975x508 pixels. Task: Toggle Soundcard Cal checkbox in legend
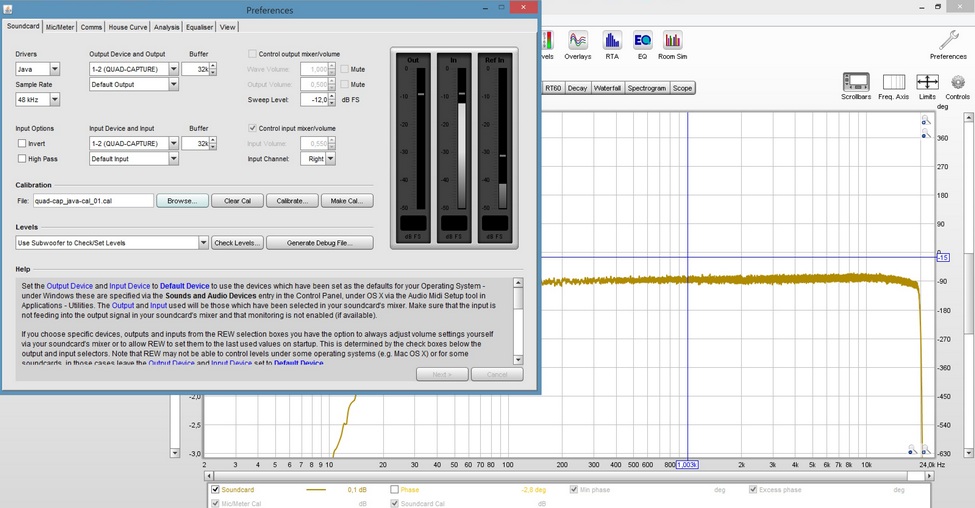pos(394,503)
